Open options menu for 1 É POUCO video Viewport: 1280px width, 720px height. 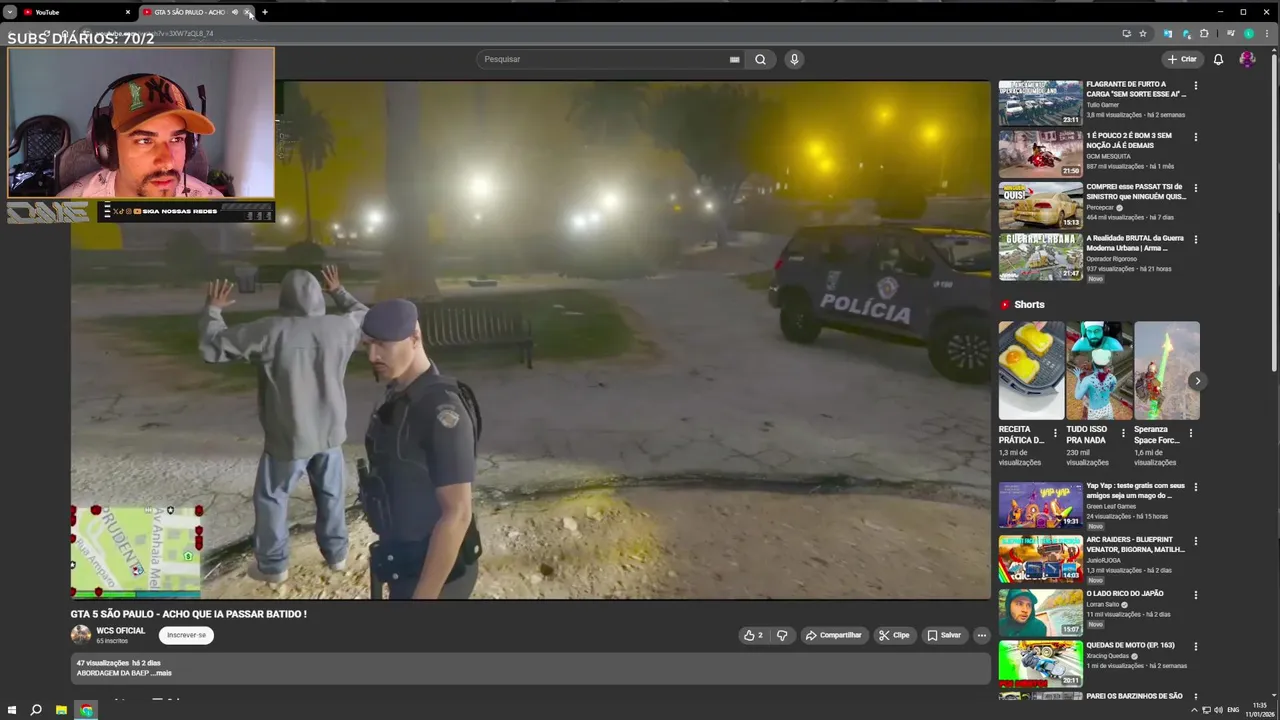pos(1195,137)
